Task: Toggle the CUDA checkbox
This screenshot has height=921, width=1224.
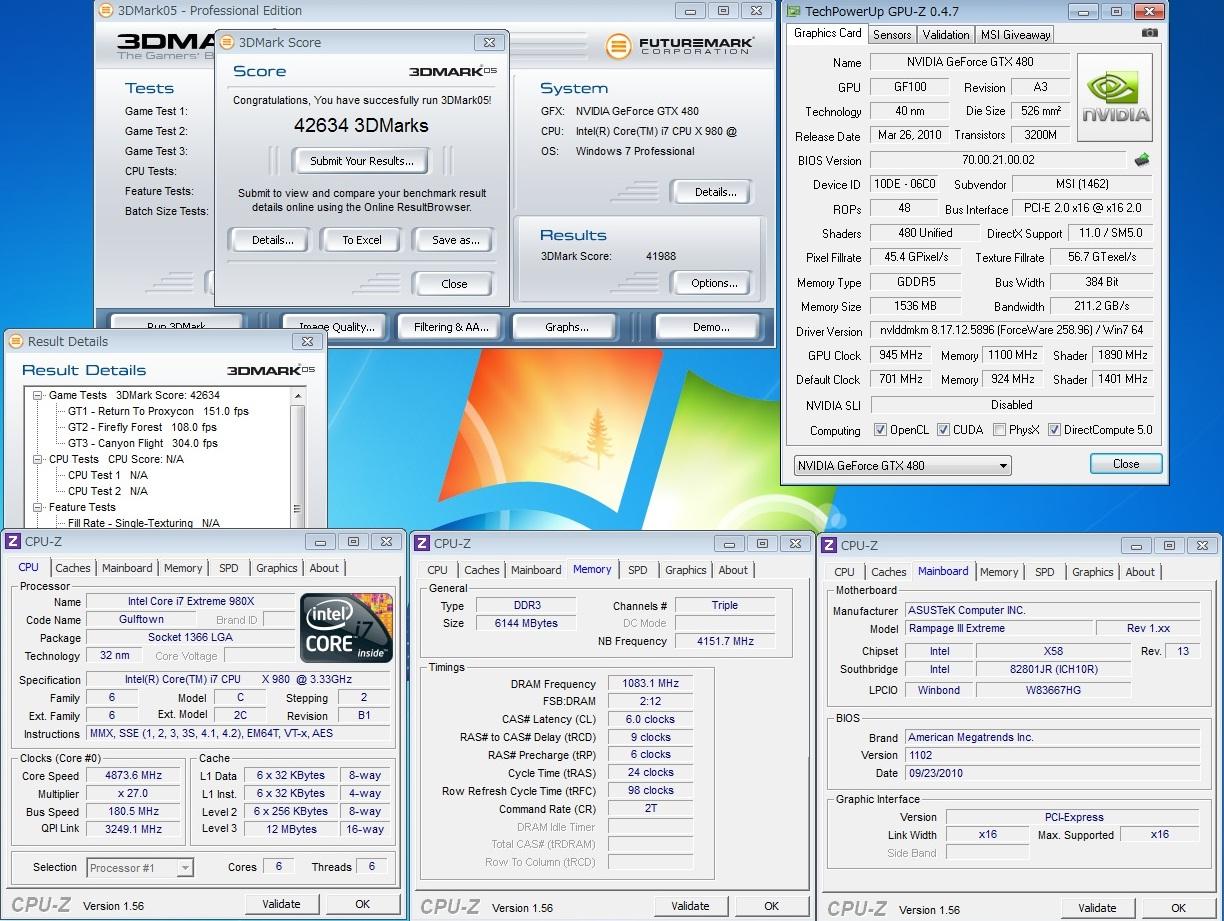Action: pos(943,430)
